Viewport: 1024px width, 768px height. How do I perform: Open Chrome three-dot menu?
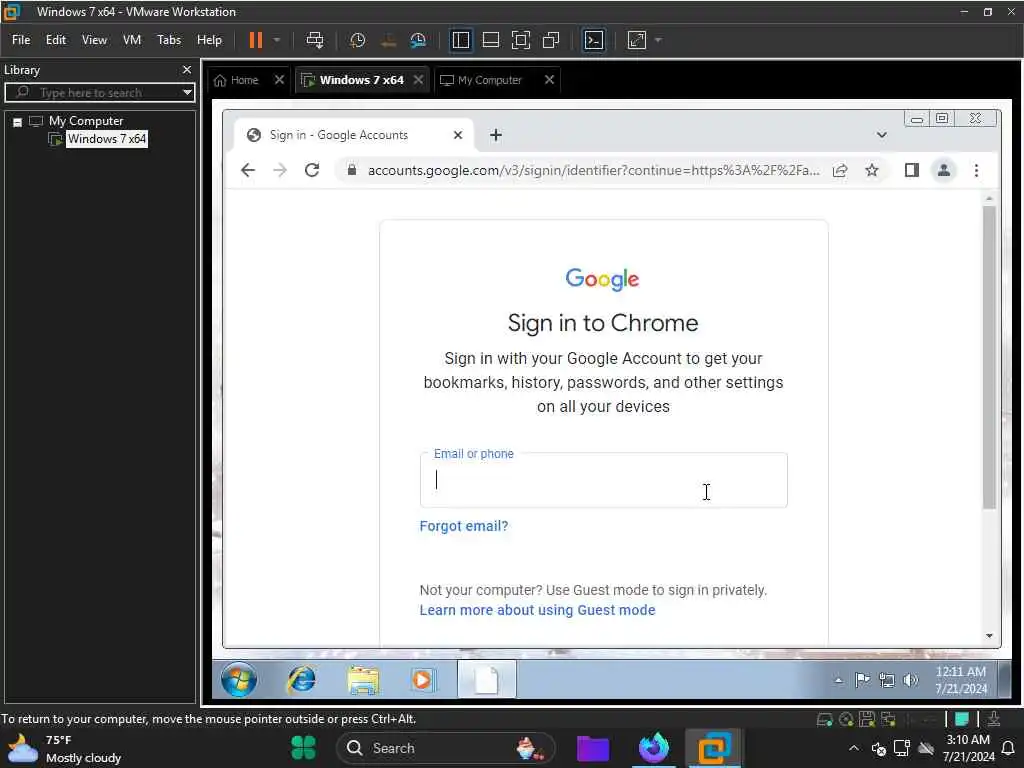[x=976, y=170]
